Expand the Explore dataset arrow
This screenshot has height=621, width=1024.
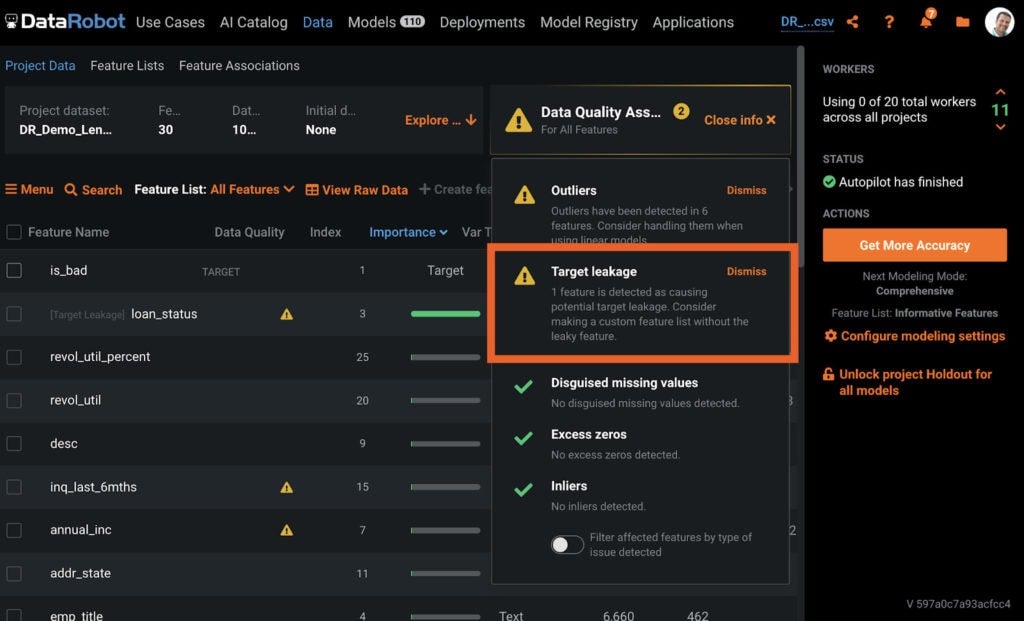441,120
